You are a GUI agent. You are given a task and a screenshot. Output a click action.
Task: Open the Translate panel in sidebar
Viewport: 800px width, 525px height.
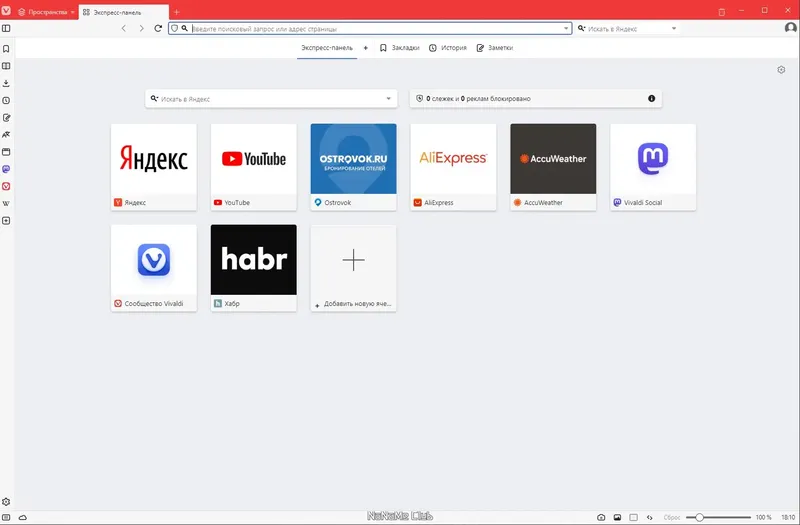6,135
